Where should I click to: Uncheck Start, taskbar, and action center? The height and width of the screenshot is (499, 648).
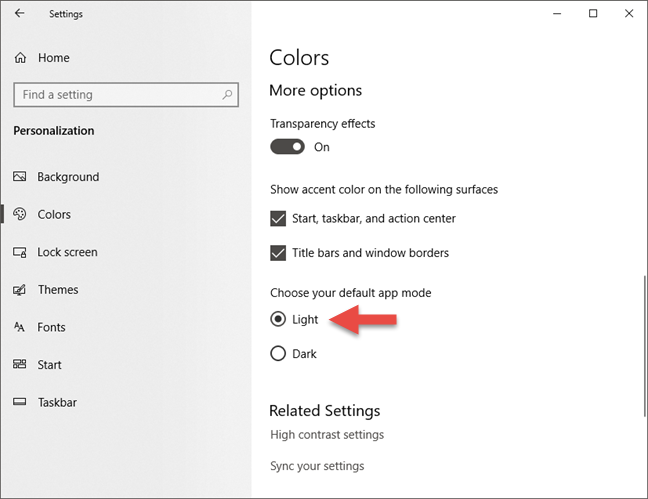(x=278, y=219)
